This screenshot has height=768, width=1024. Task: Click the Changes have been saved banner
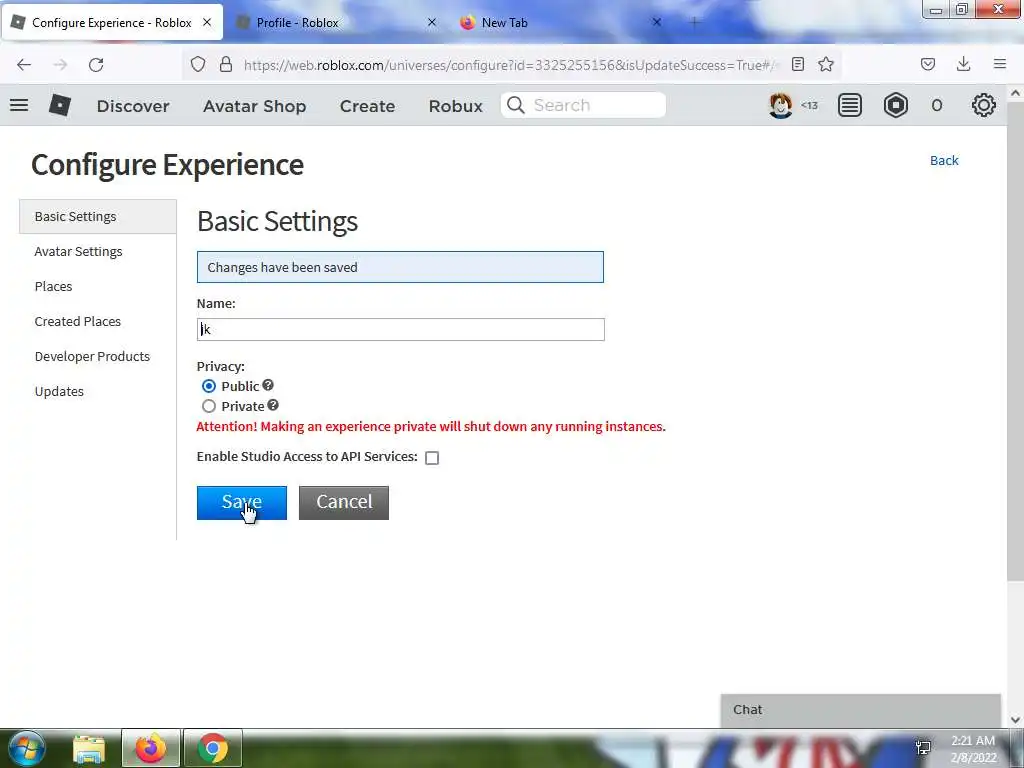coord(400,267)
